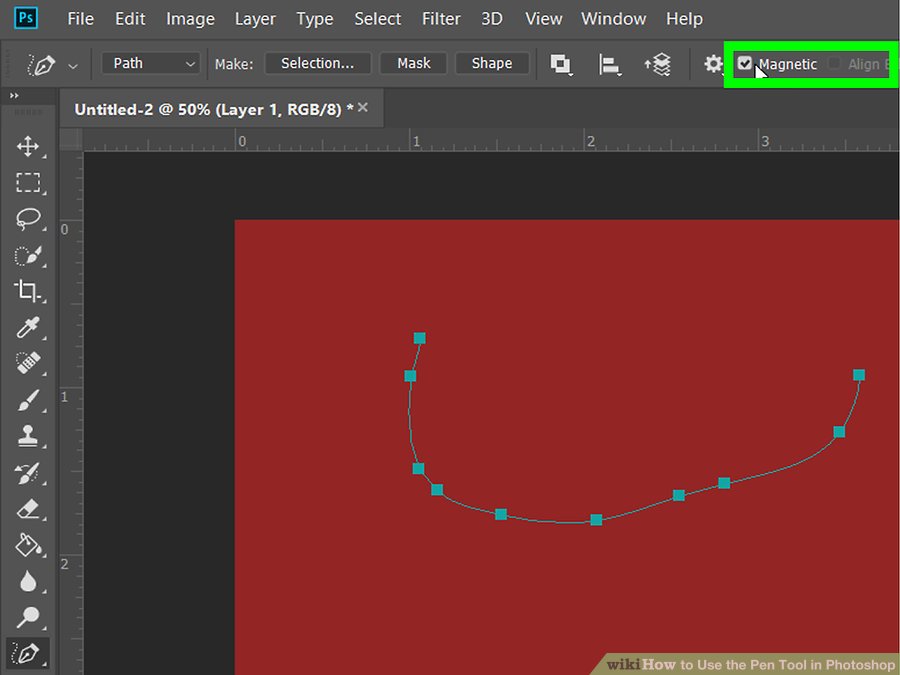Image resolution: width=900 pixels, height=675 pixels.
Task: Select the Dodge tool
Action: [28, 618]
